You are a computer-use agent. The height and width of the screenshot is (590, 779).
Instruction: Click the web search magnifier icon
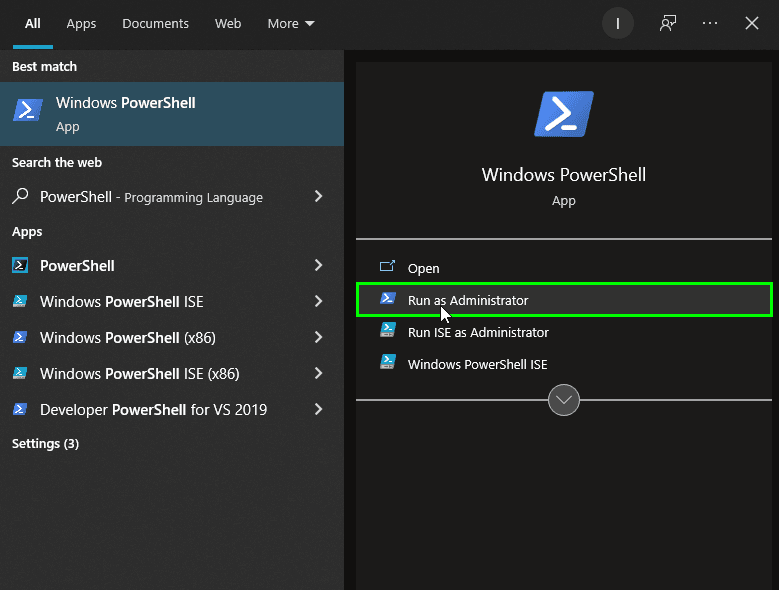[20, 196]
